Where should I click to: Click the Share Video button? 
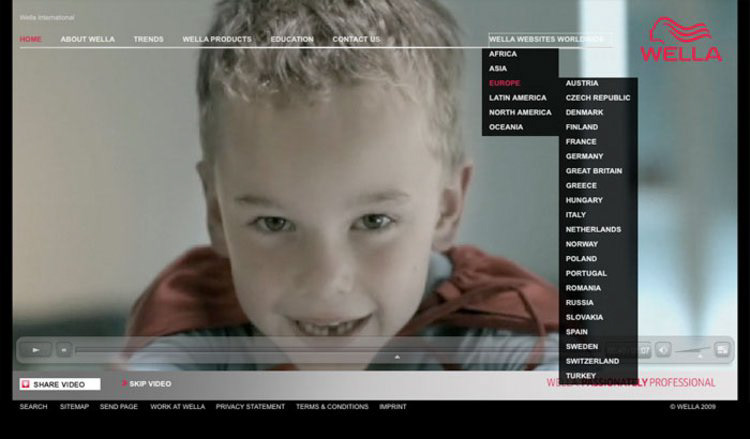click(x=60, y=384)
